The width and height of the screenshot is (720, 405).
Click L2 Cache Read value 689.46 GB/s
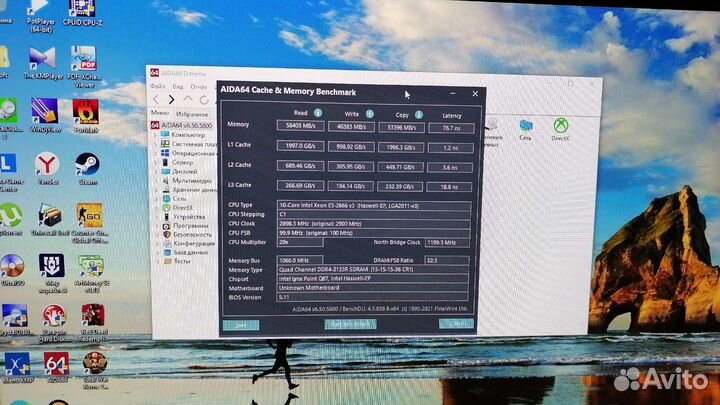click(x=300, y=165)
